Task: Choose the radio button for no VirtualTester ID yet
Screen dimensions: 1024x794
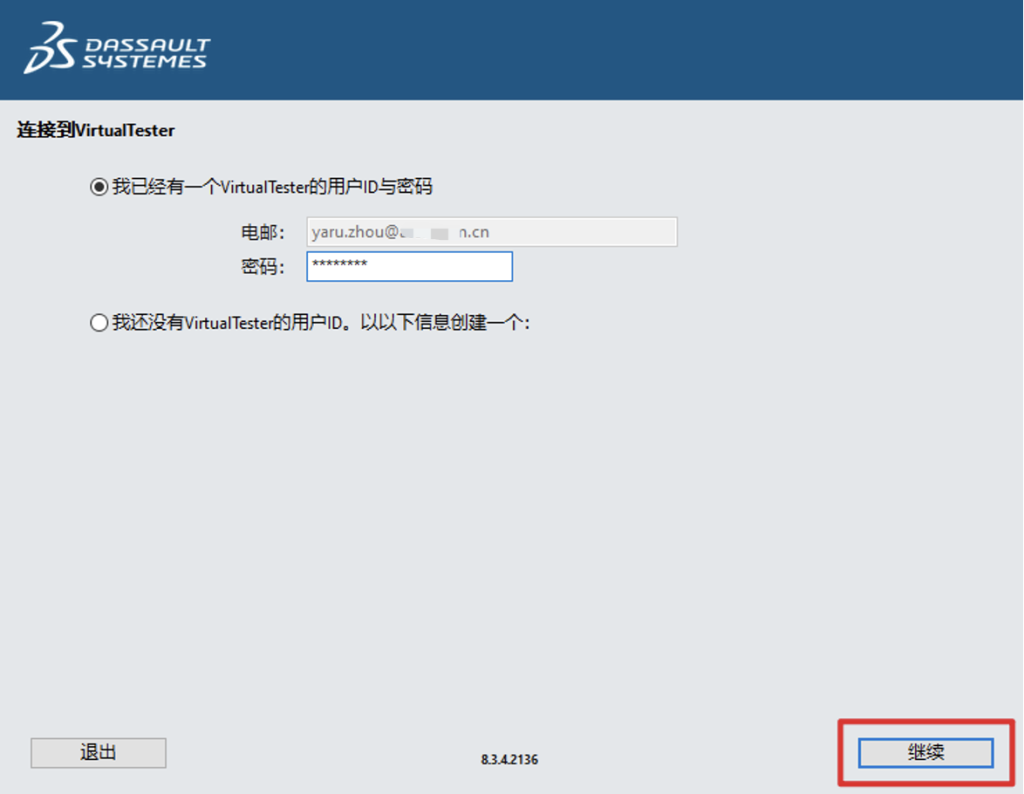Action: [98, 323]
